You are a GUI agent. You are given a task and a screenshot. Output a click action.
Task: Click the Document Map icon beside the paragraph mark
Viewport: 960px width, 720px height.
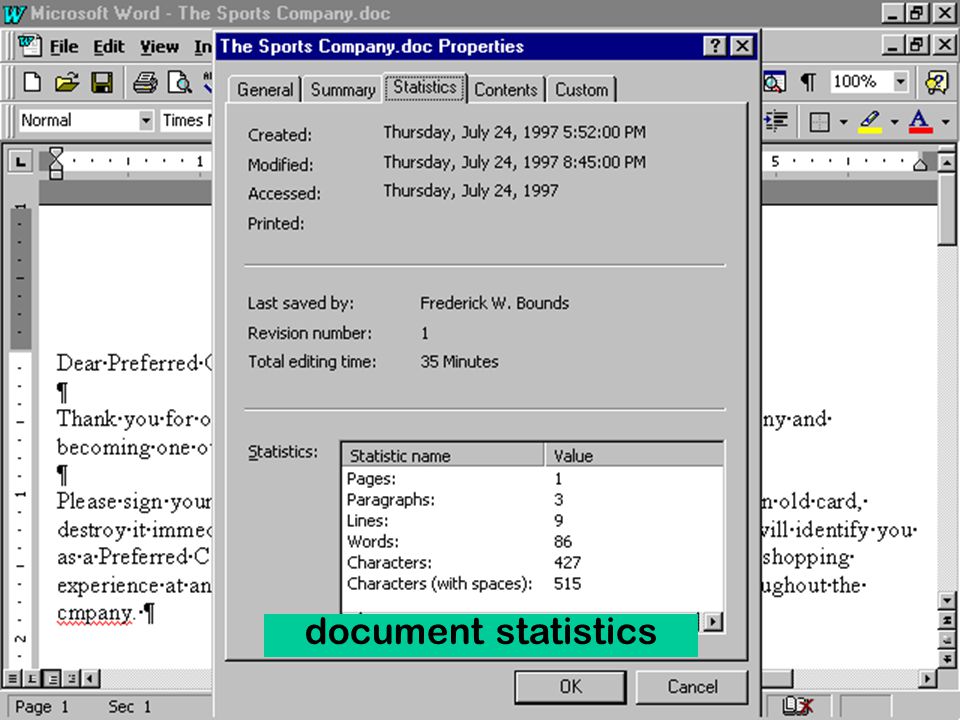(774, 82)
